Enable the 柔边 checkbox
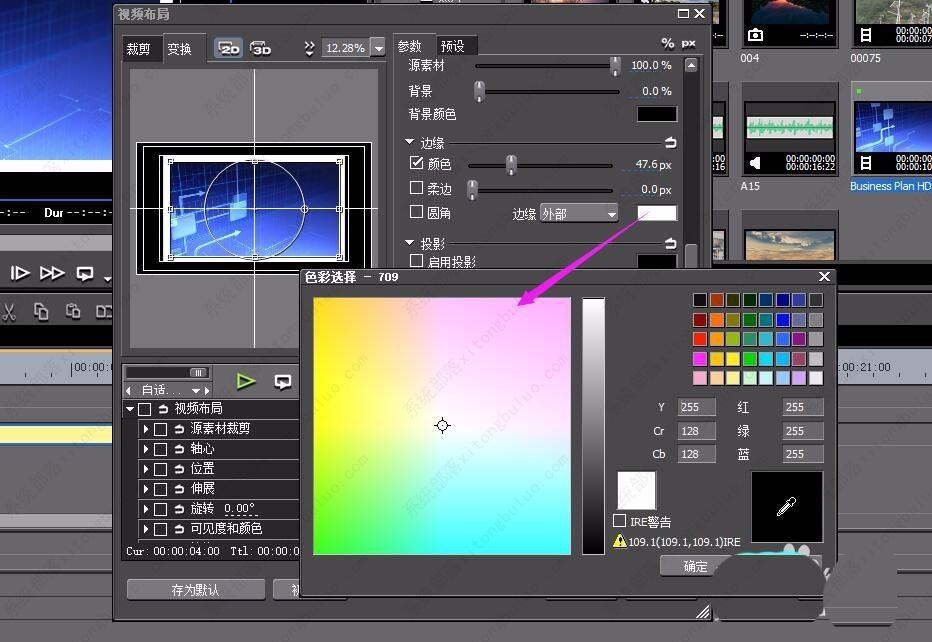This screenshot has height=642, width=932. point(417,188)
